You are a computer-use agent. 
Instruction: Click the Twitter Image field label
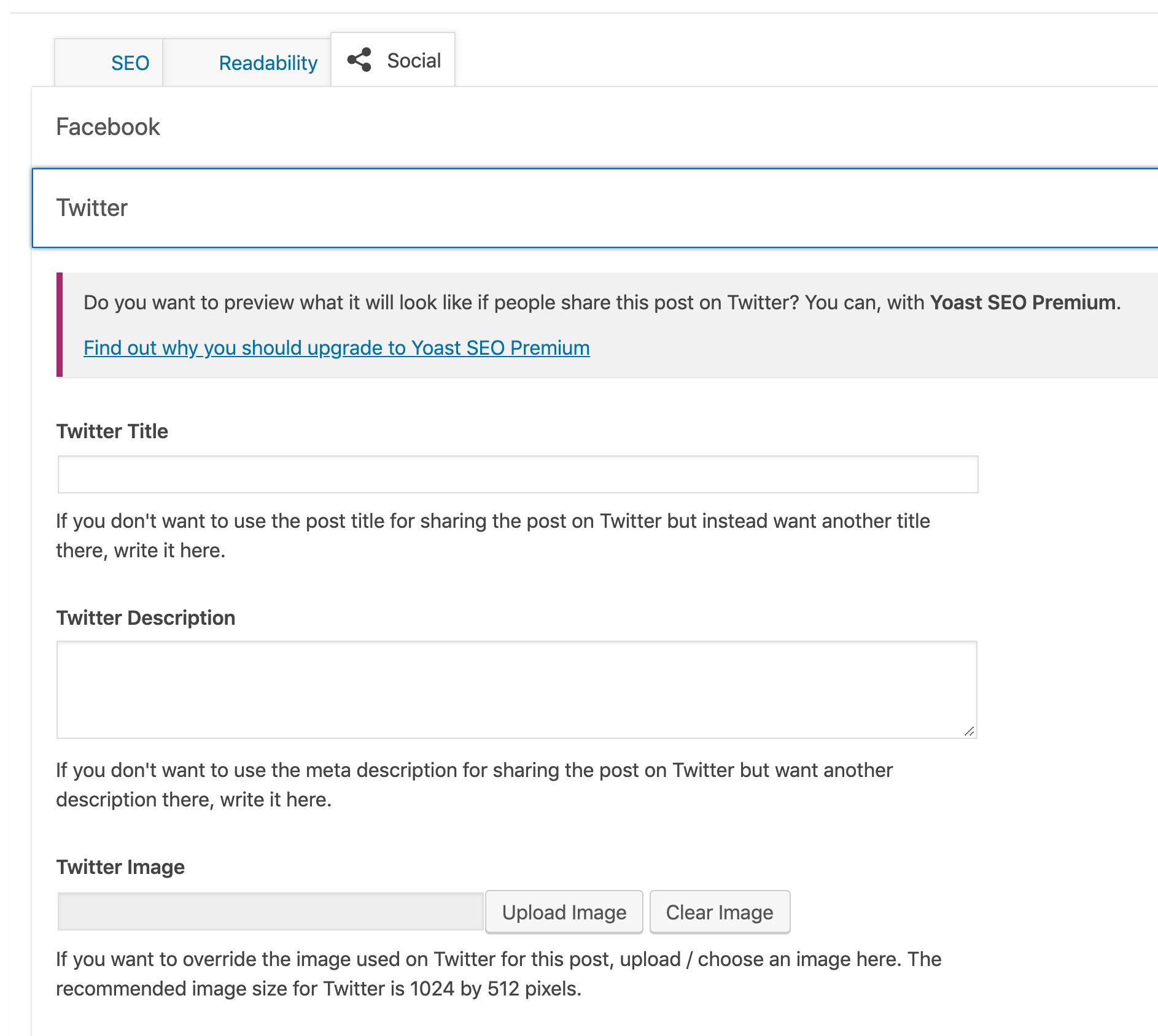[x=120, y=867]
